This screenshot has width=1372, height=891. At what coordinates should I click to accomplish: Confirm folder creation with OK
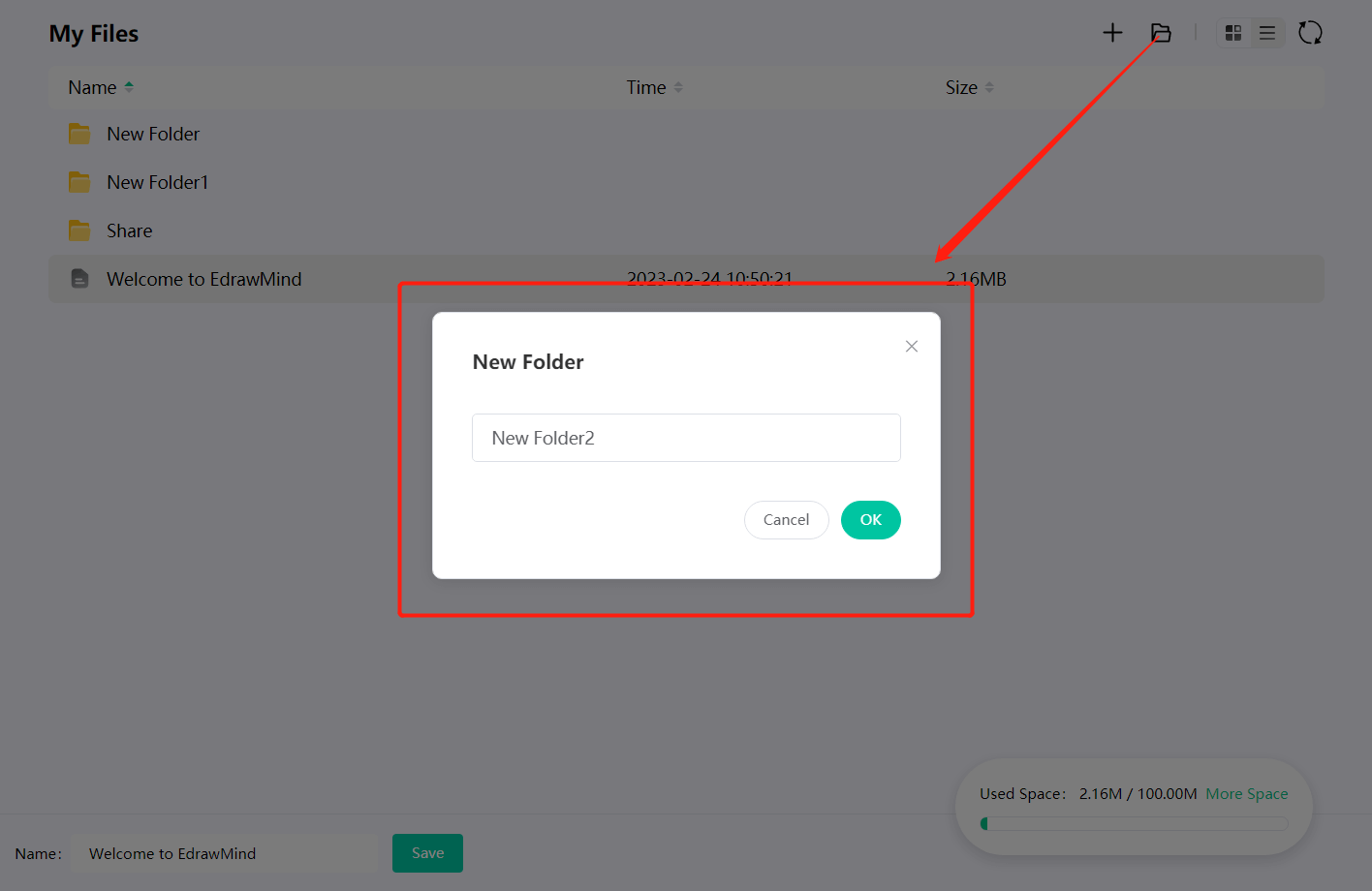[871, 520]
